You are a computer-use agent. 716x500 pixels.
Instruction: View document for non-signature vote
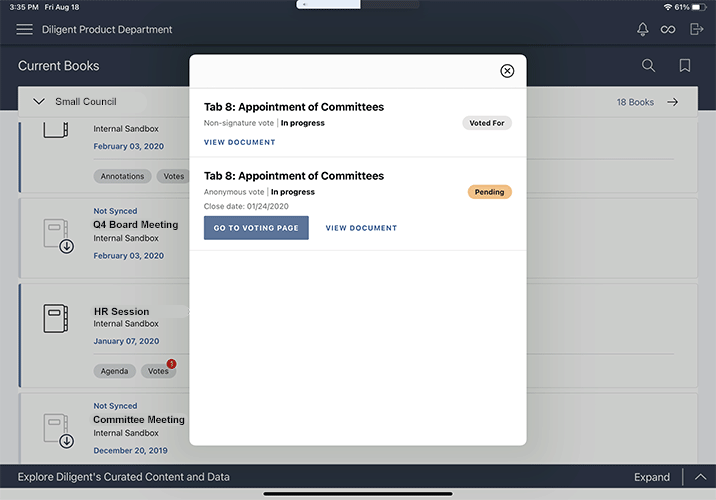coord(239,143)
